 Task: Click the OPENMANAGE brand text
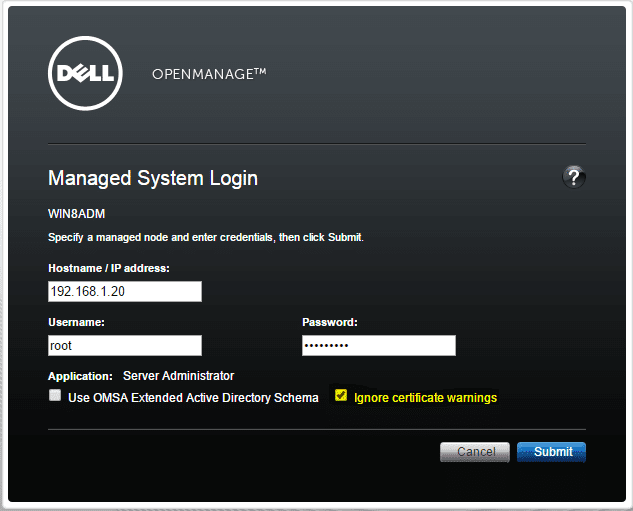tap(209, 74)
